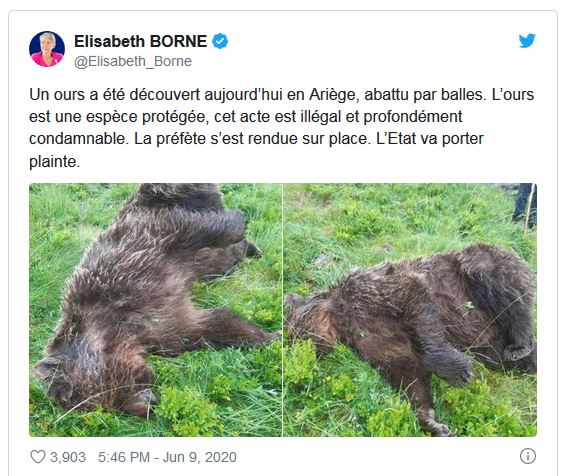
Task: Click the blue verified badge
Action: pos(220,41)
